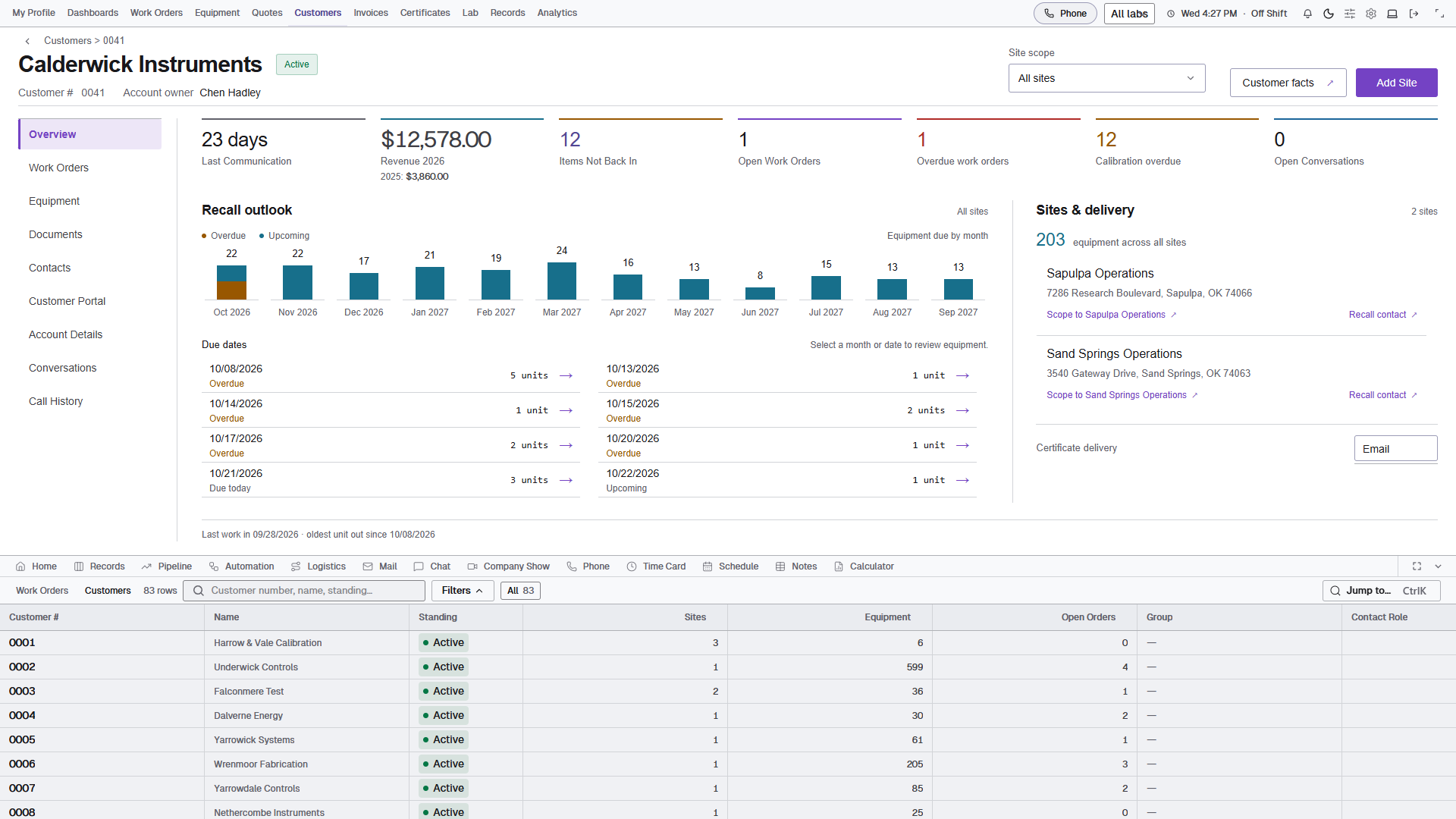Open the Site scope dropdown

point(1106,78)
